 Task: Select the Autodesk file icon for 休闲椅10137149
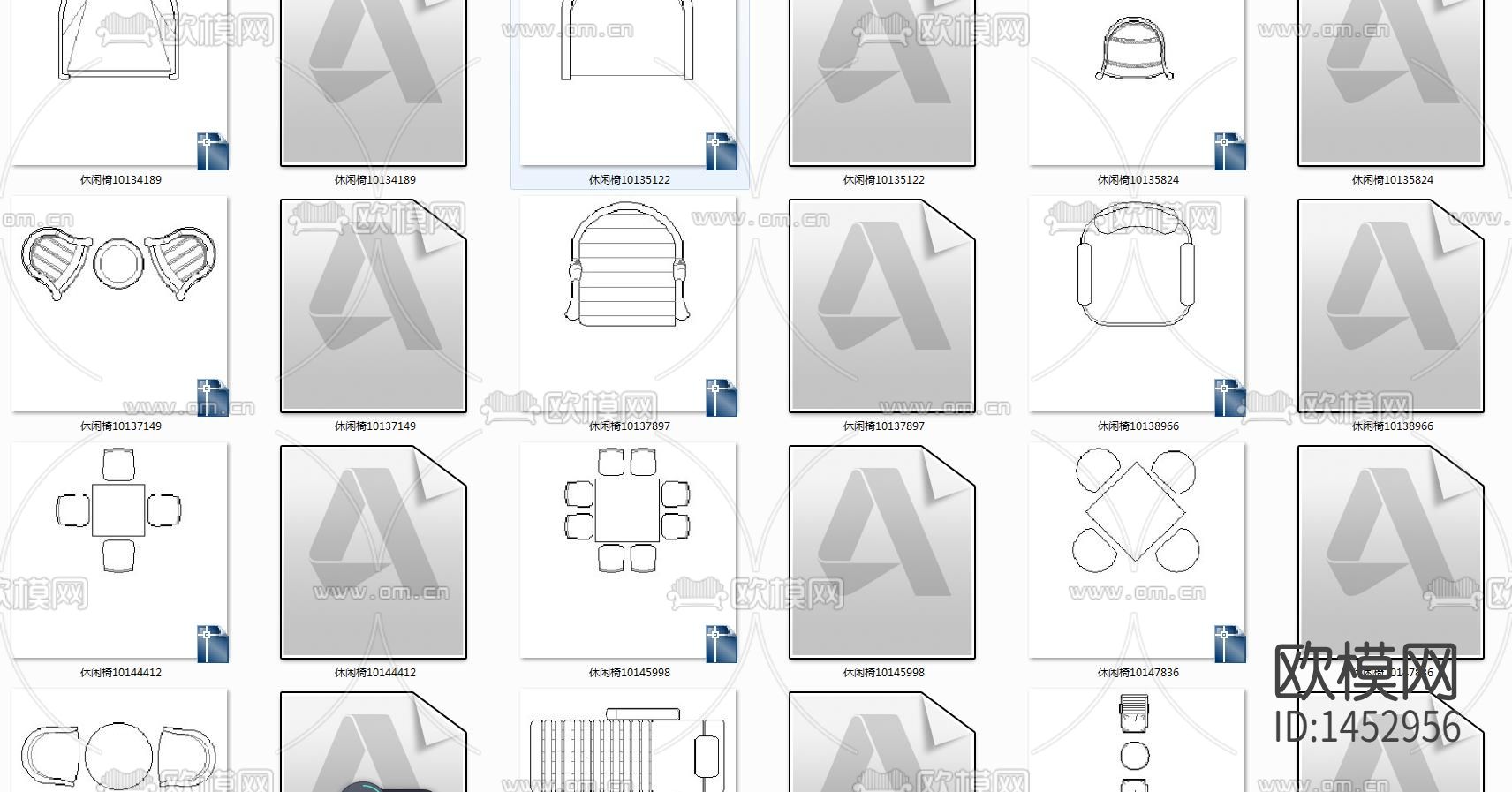pyautogui.click(x=374, y=305)
